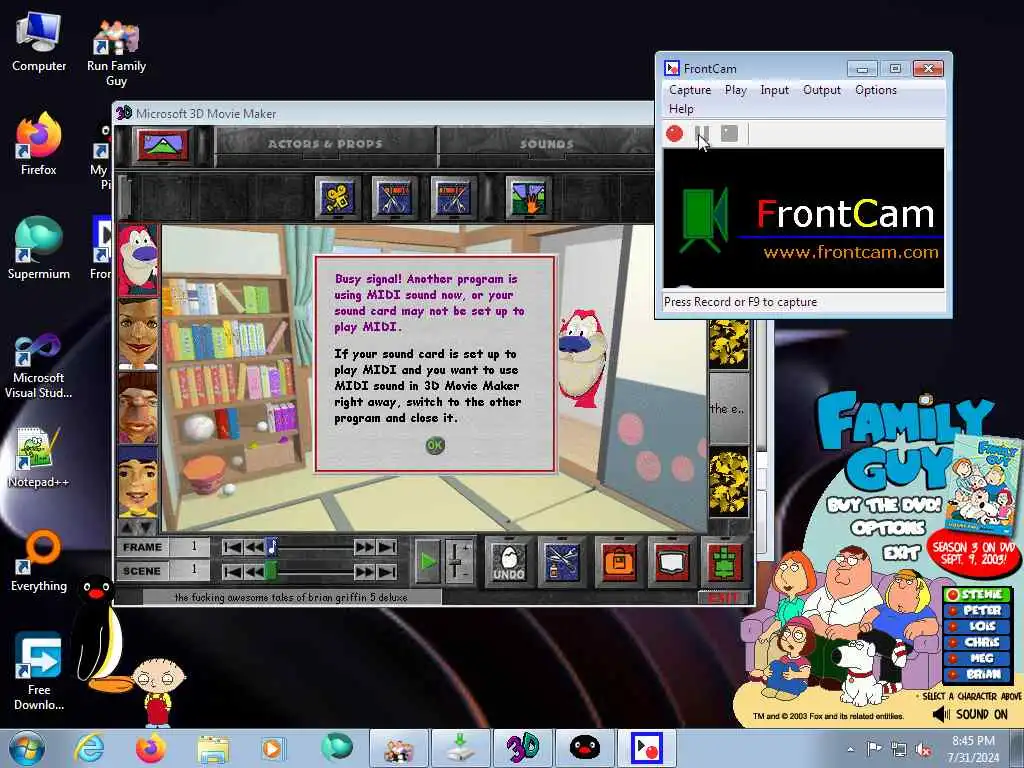Click Buy the DVD! in Family Guy widget
Viewport: 1024px width, 768px height.
884,505
